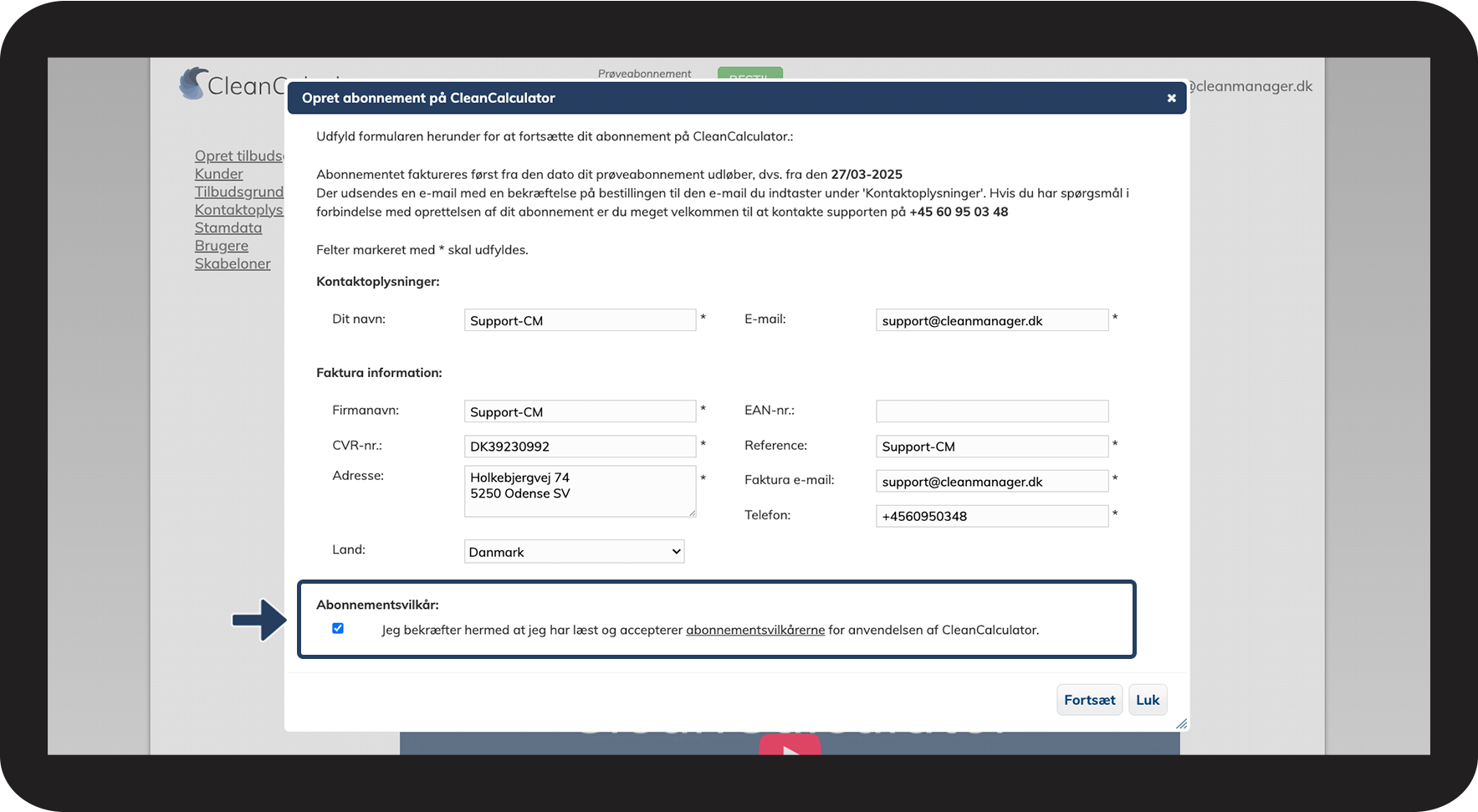Viewport: 1478px width, 812px height.
Task: Open Stamdata in the background sidebar
Action: [x=228, y=227]
